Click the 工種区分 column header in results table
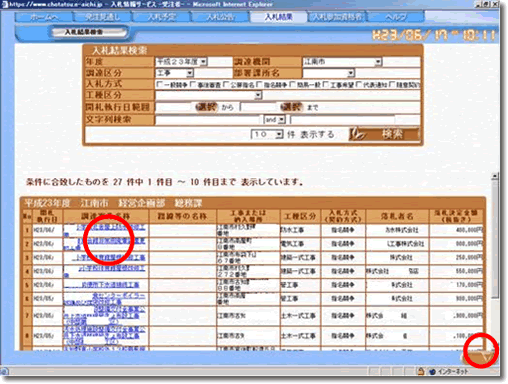The image size is (508, 384). coord(300,216)
